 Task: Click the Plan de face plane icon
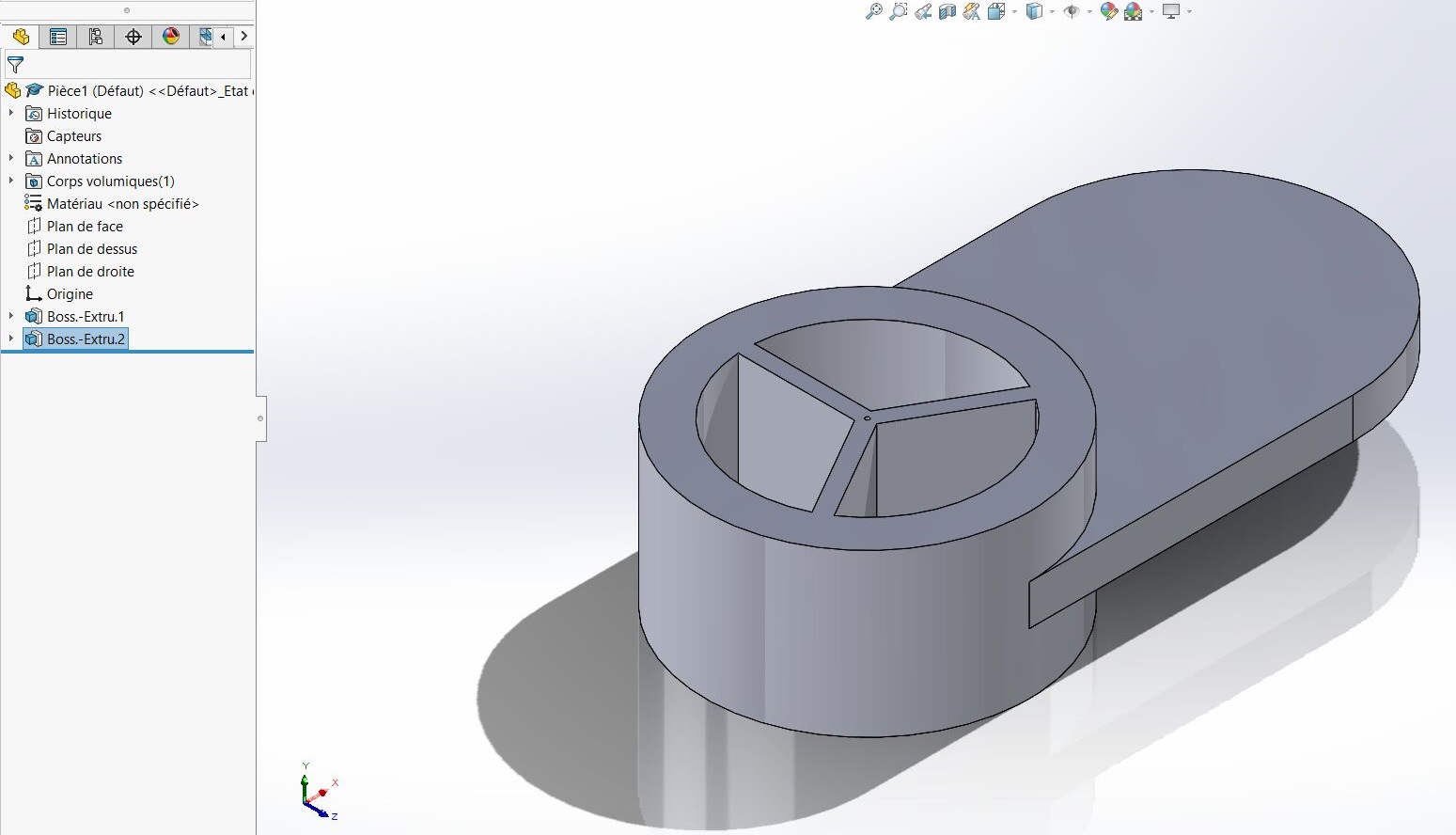pyautogui.click(x=34, y=227)
